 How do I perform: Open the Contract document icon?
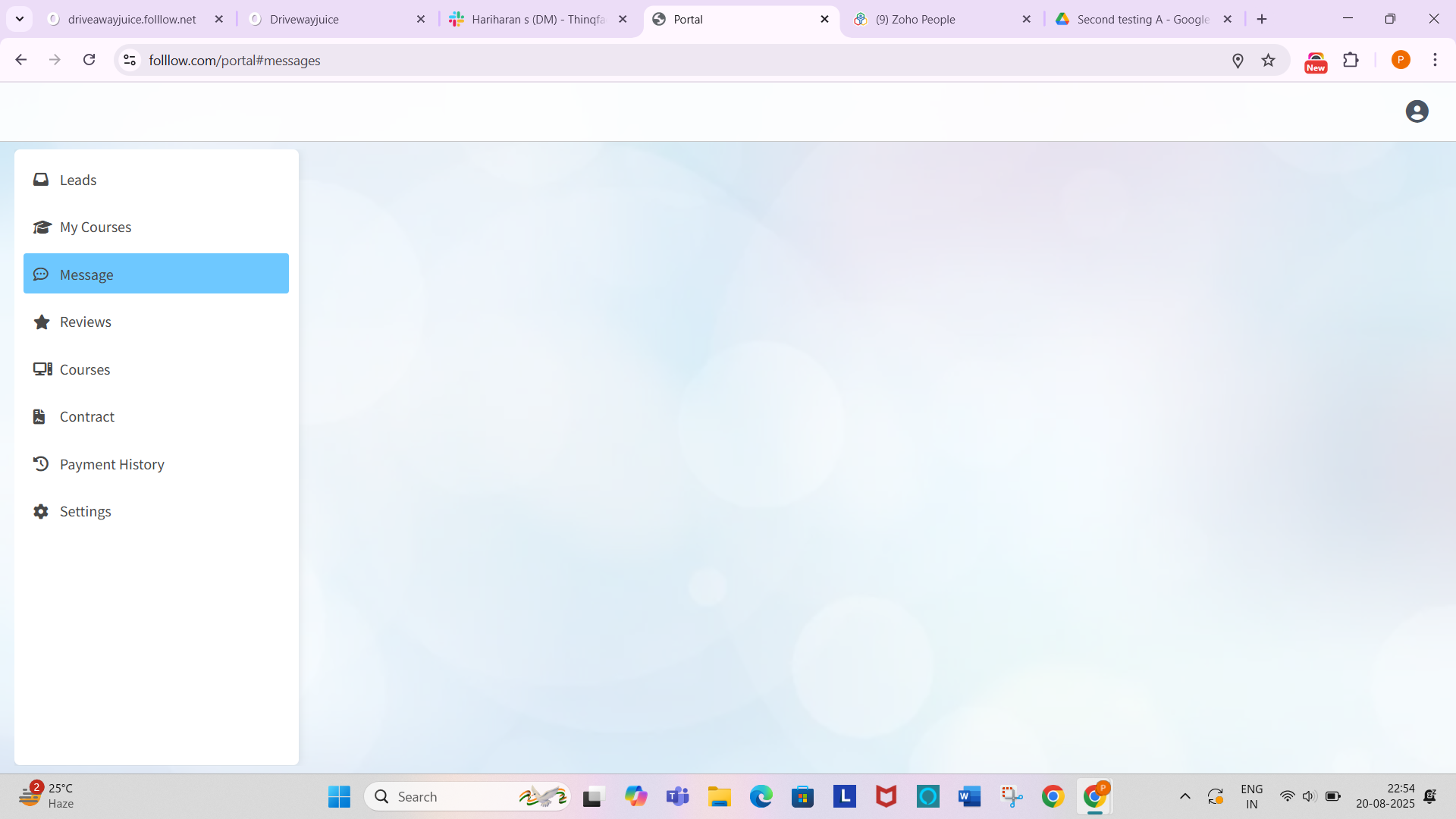click(39, 417)
